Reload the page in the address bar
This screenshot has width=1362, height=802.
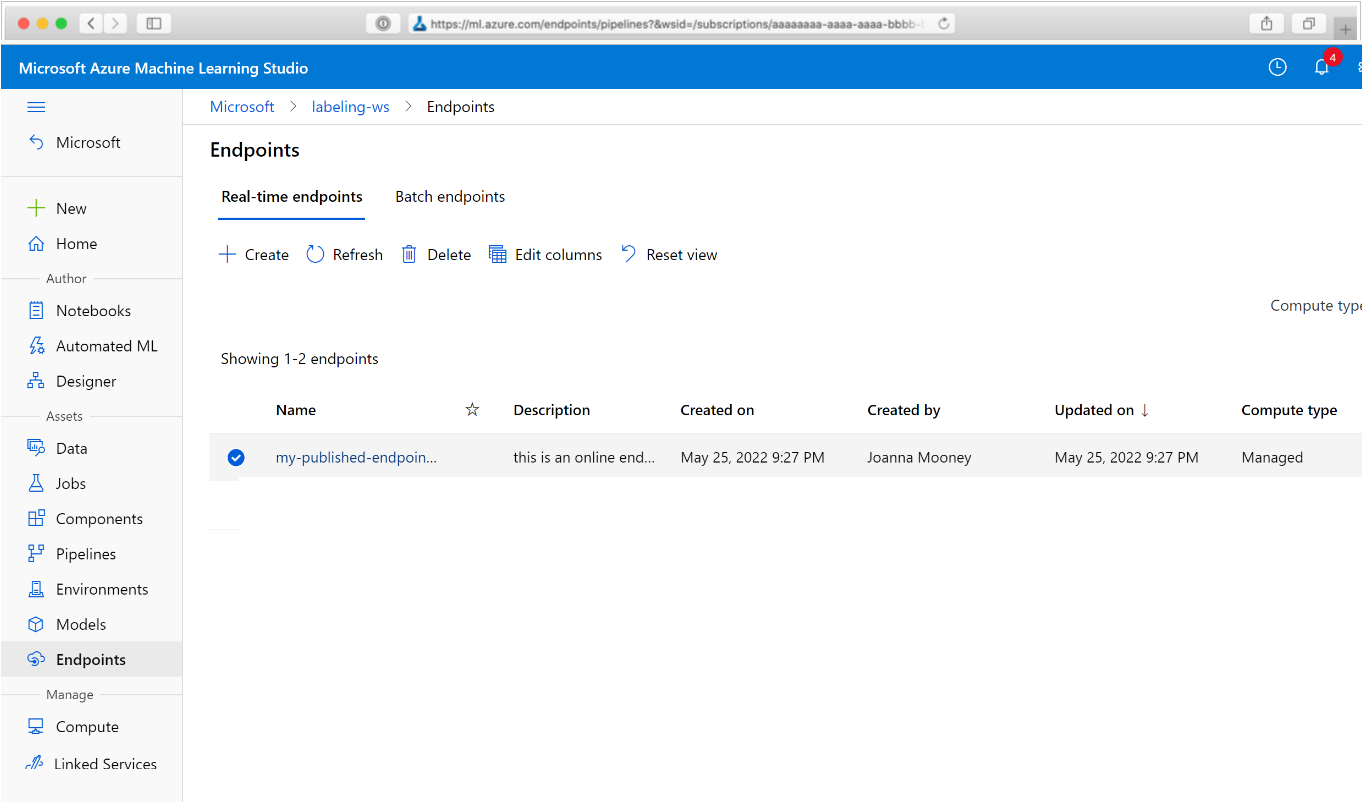[943, 24]
